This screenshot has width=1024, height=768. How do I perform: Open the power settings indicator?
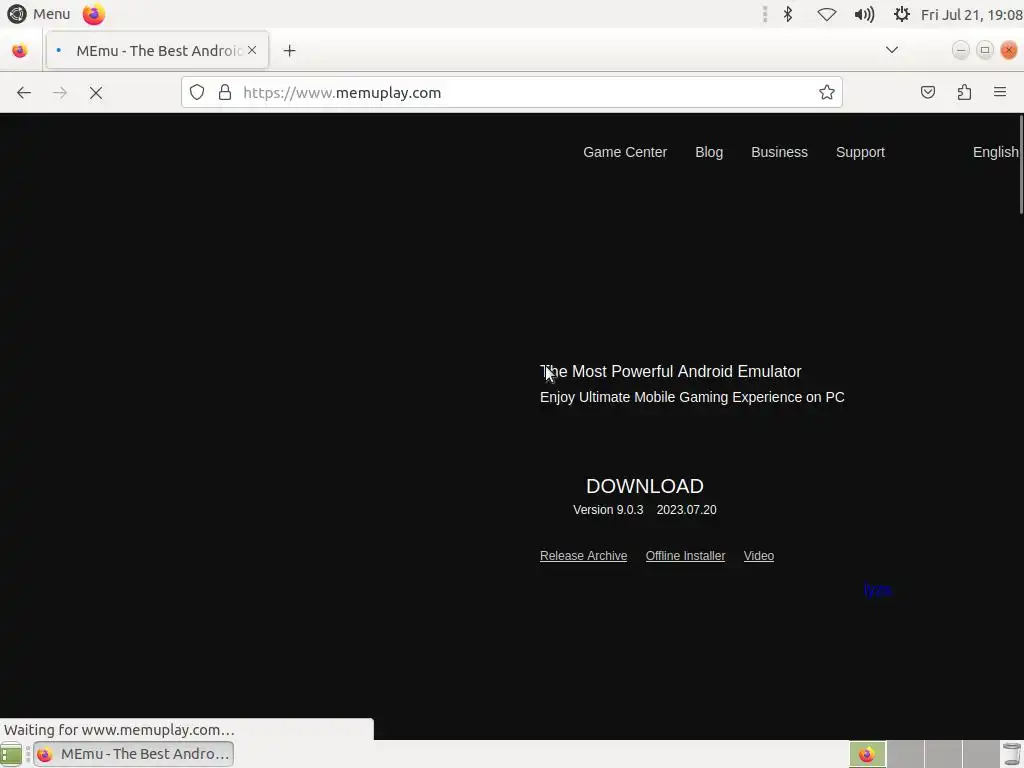(x=901, y=14)
